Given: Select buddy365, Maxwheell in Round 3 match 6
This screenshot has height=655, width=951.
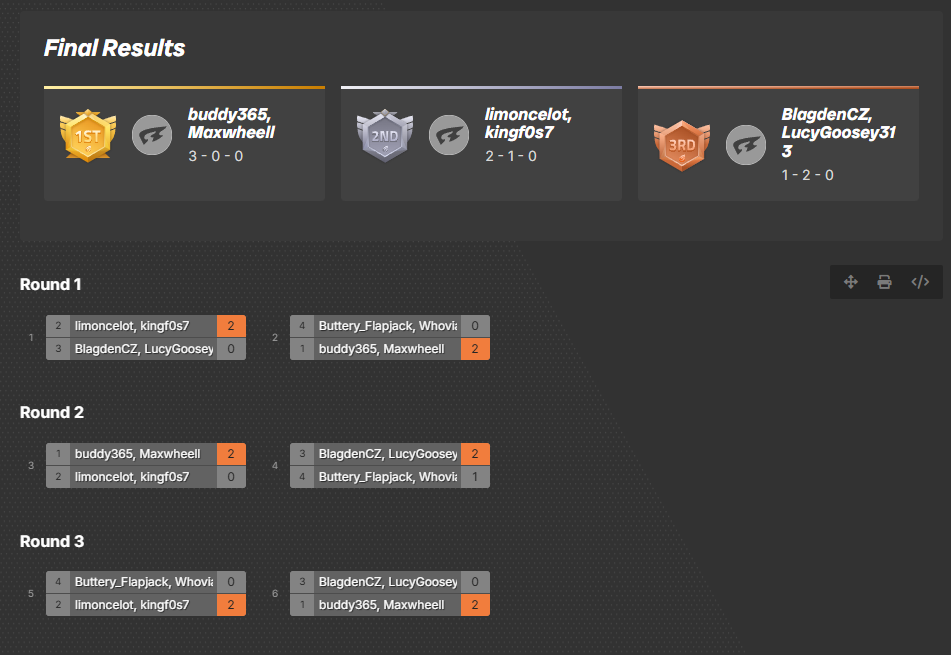Looking at the screenshot, I should point(387,605).
